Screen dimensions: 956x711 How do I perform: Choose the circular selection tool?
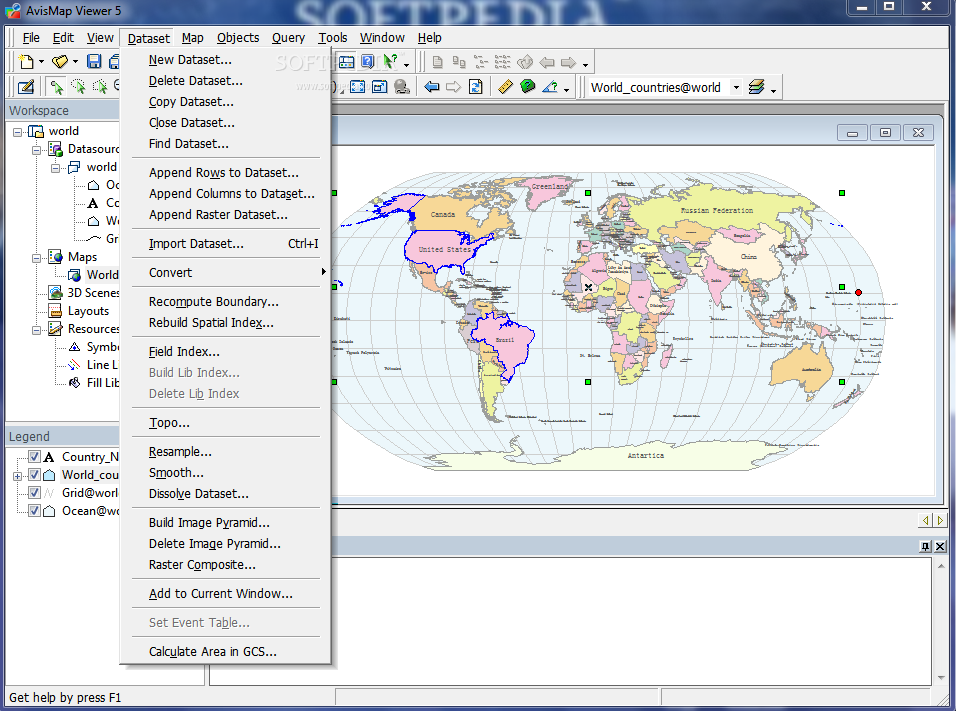click(x=78, y=87)
